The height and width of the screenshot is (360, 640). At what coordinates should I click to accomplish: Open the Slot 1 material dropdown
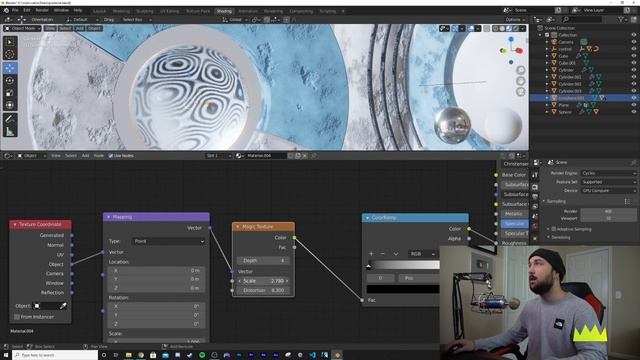219,156
